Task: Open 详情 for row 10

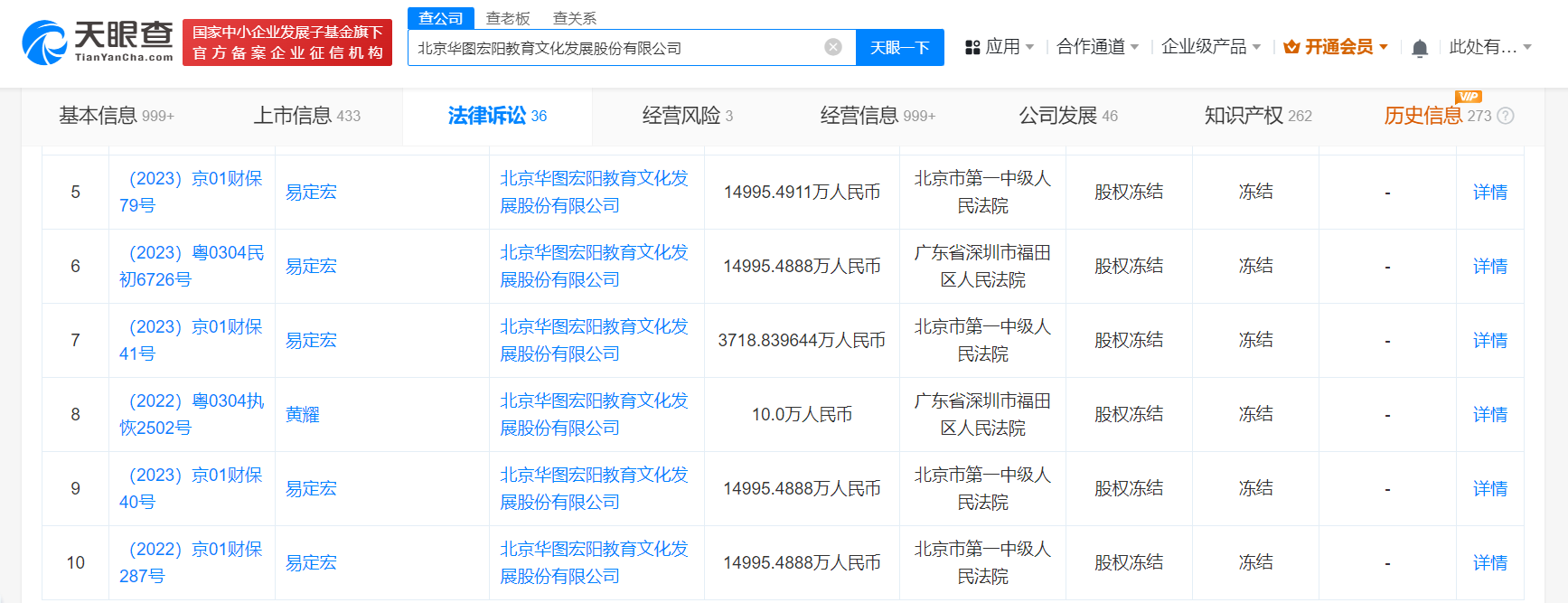Action: click(1490, 562)
